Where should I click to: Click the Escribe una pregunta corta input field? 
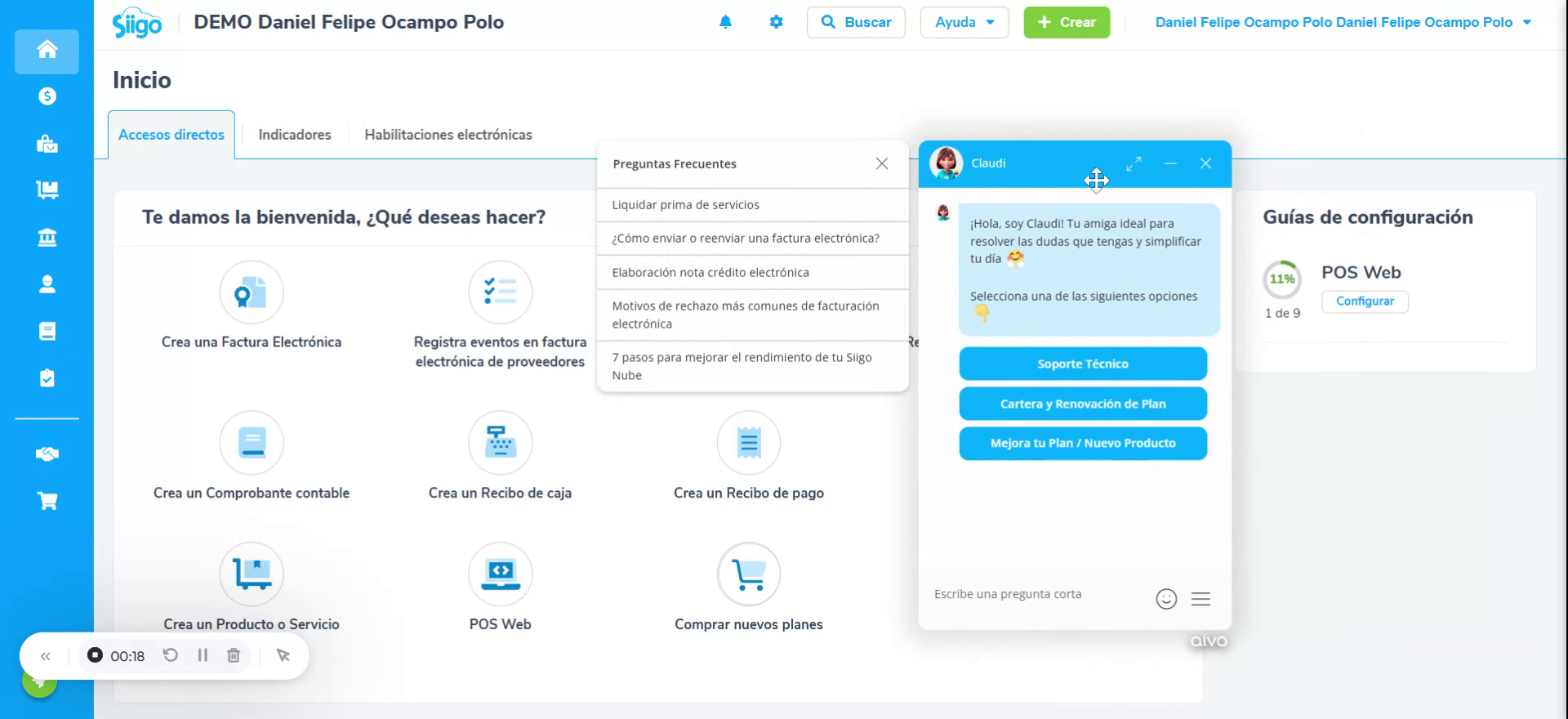click(x=1037, y=595)
